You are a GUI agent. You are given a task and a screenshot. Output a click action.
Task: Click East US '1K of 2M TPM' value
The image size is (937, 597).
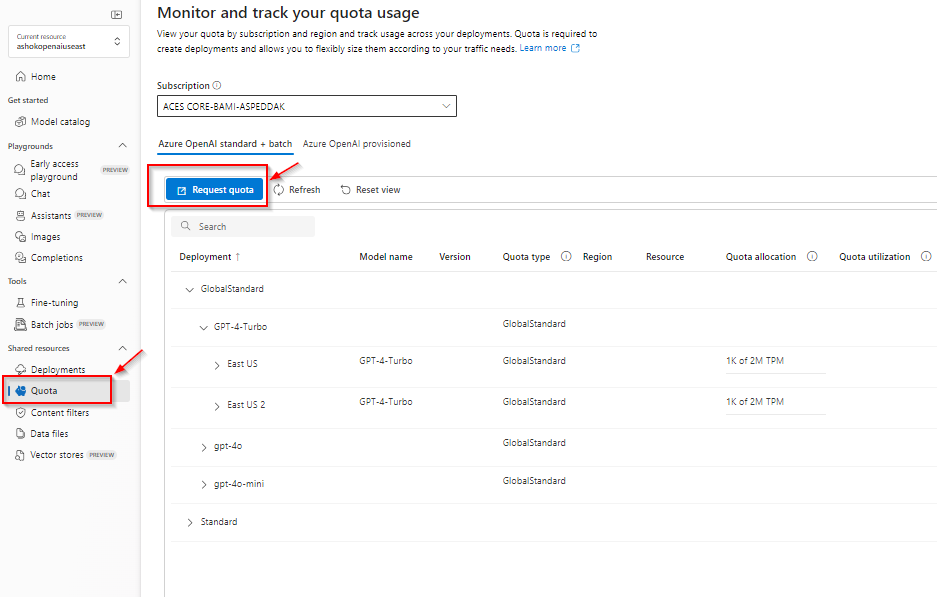coord(755,361)
